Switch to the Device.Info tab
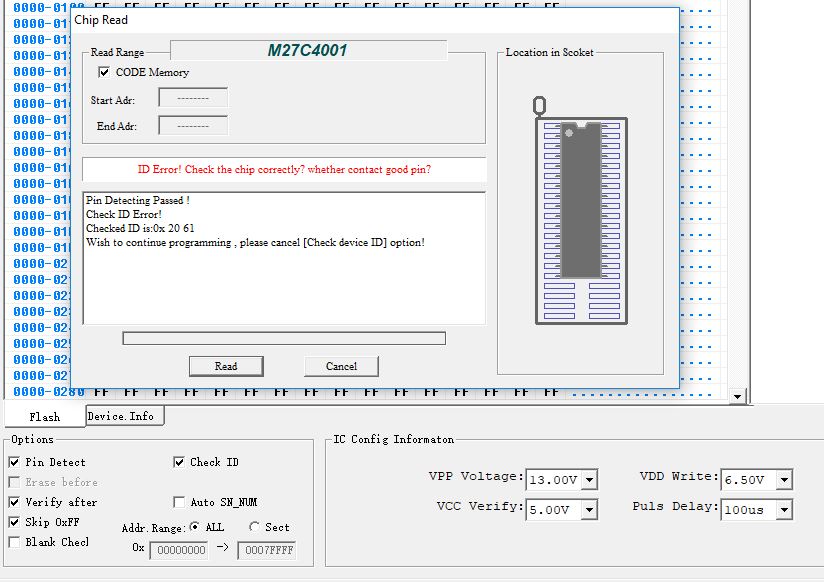 click(125, 416)
